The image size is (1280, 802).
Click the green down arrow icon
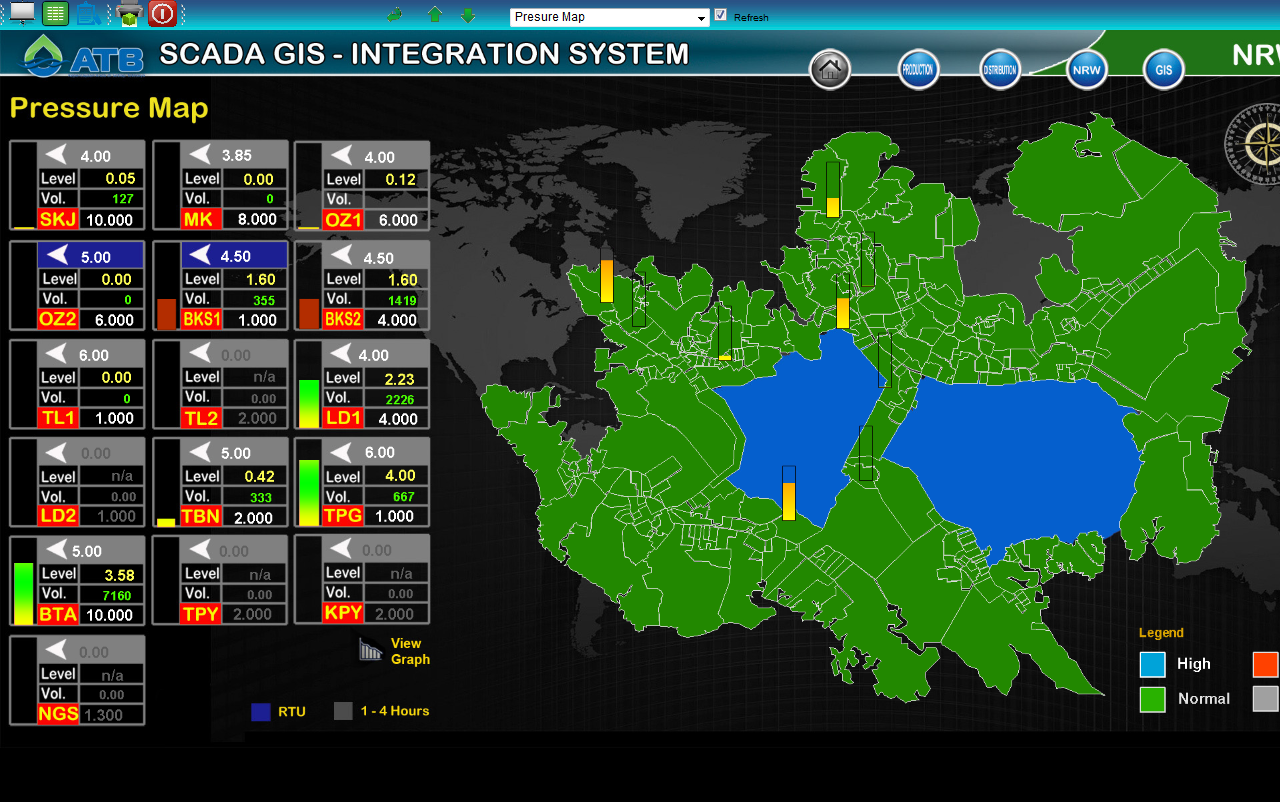467,15
